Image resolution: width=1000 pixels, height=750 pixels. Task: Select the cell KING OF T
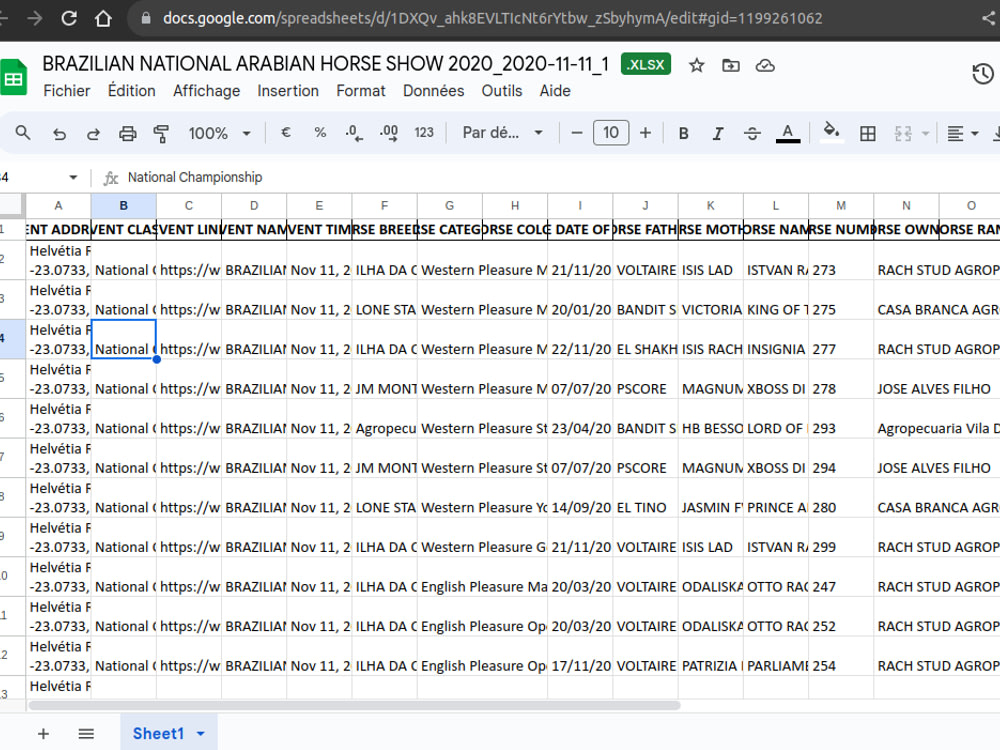coord(776,300)
